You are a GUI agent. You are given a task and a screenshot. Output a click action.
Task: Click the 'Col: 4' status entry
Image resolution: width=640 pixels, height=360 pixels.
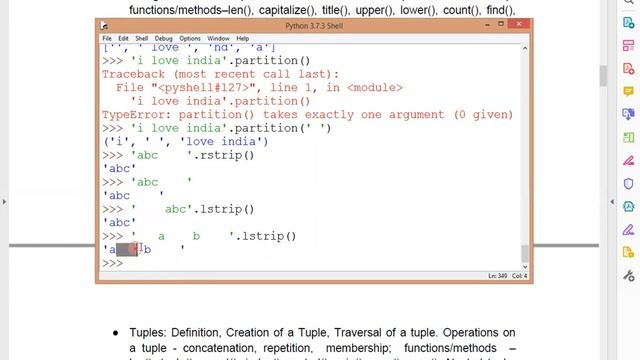coord(520,276)
